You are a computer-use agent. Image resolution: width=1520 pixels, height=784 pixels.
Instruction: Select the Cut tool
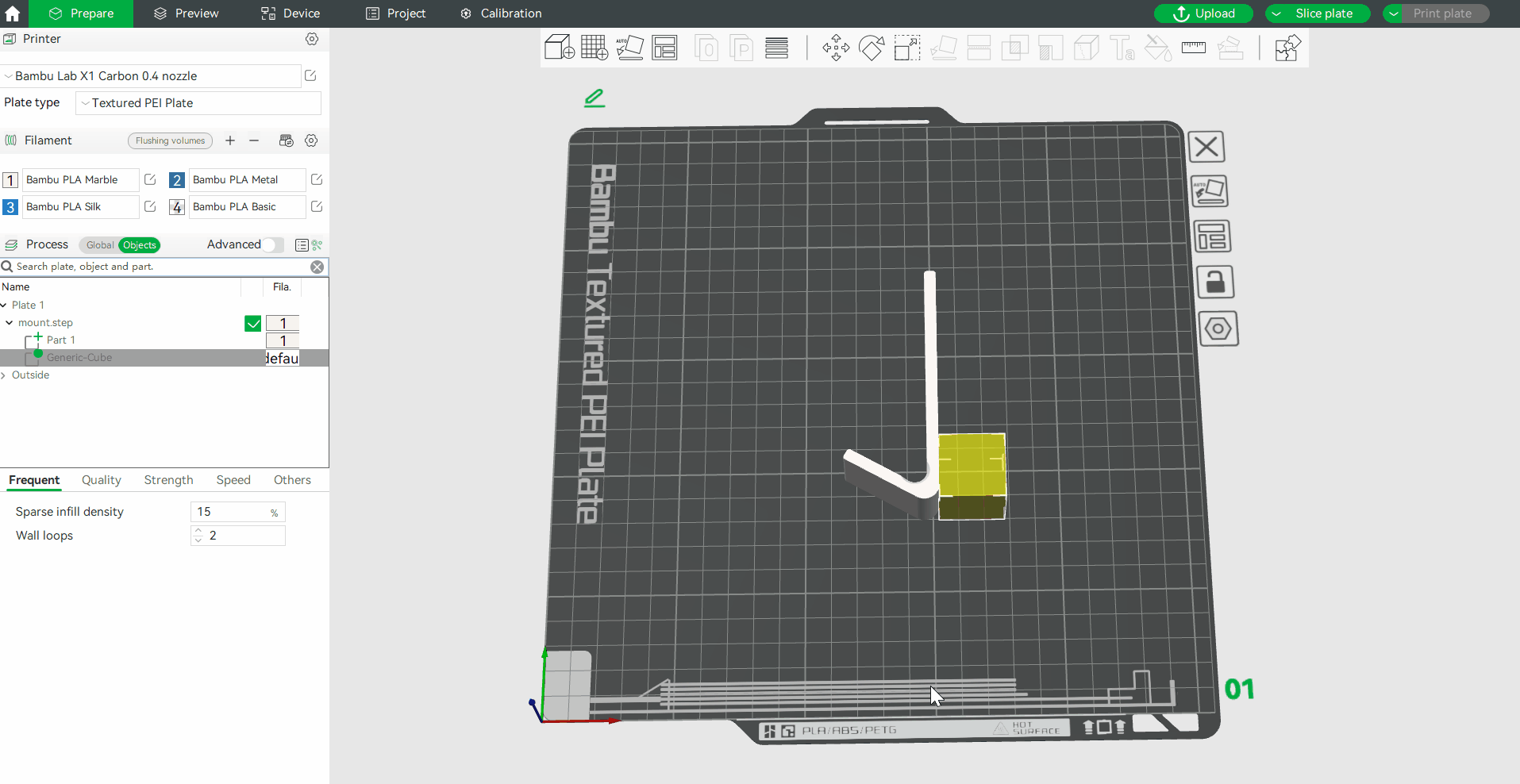[979, 48]
